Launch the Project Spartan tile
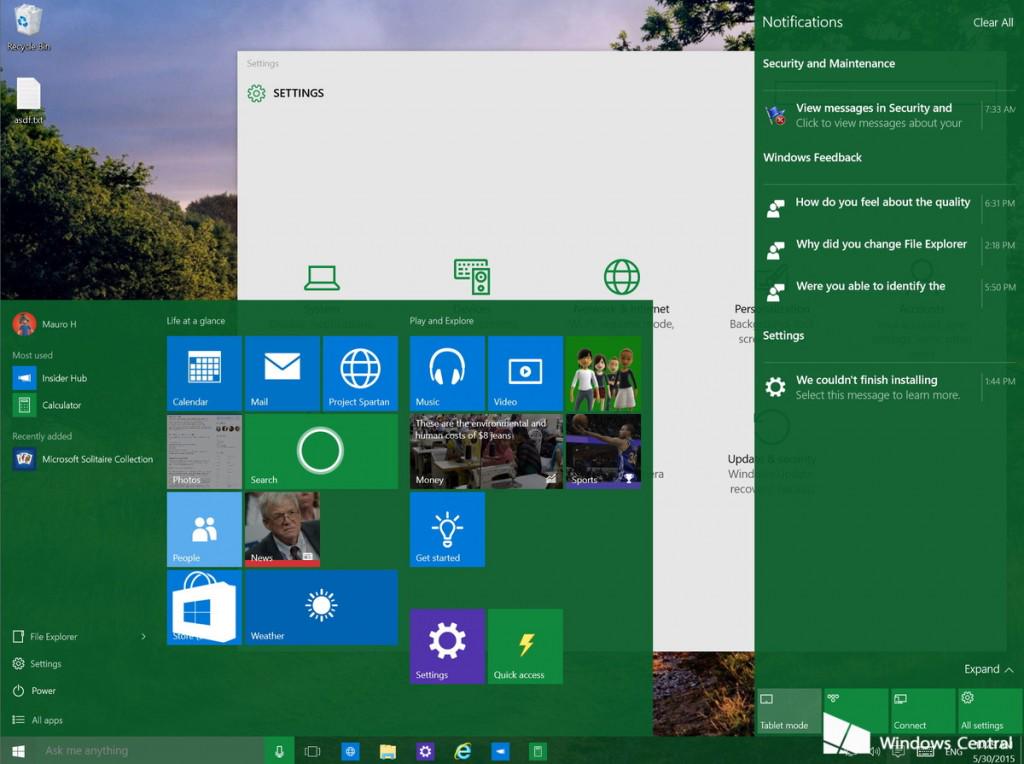 point(360,373)
